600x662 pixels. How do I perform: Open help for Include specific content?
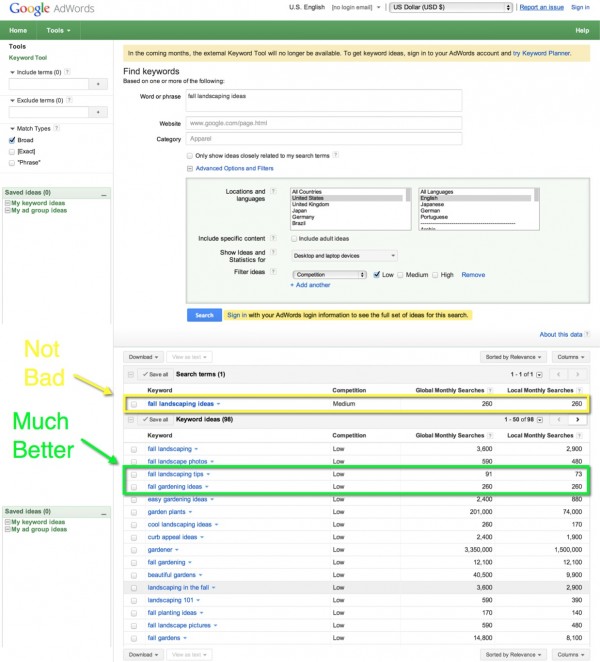[x=273, y=238]
